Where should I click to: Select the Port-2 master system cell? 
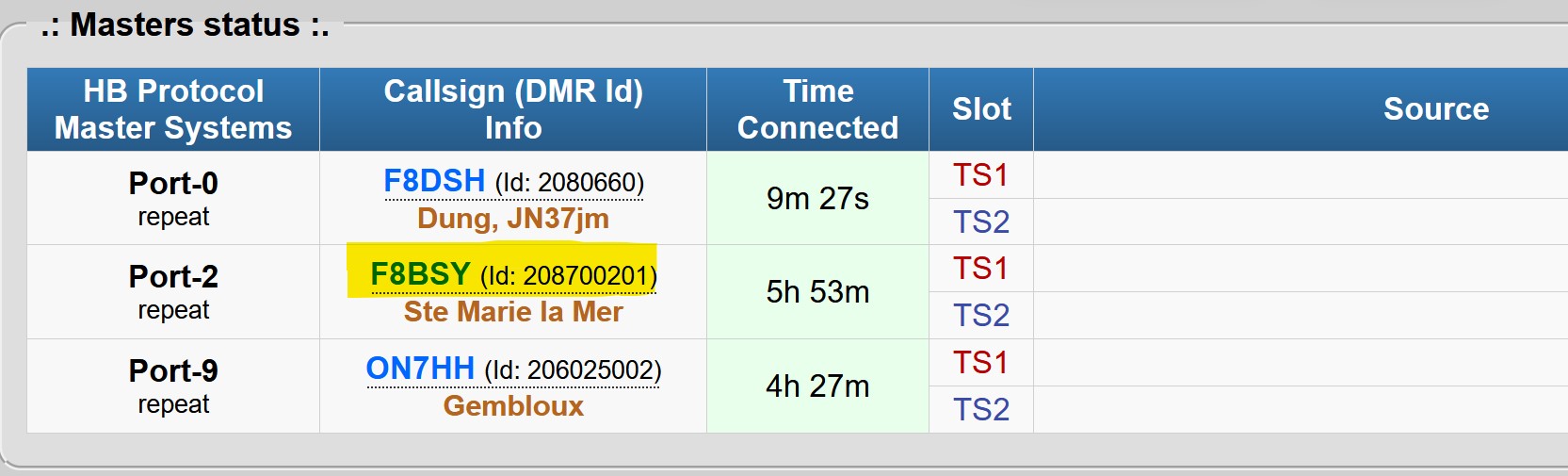[173, 292]
